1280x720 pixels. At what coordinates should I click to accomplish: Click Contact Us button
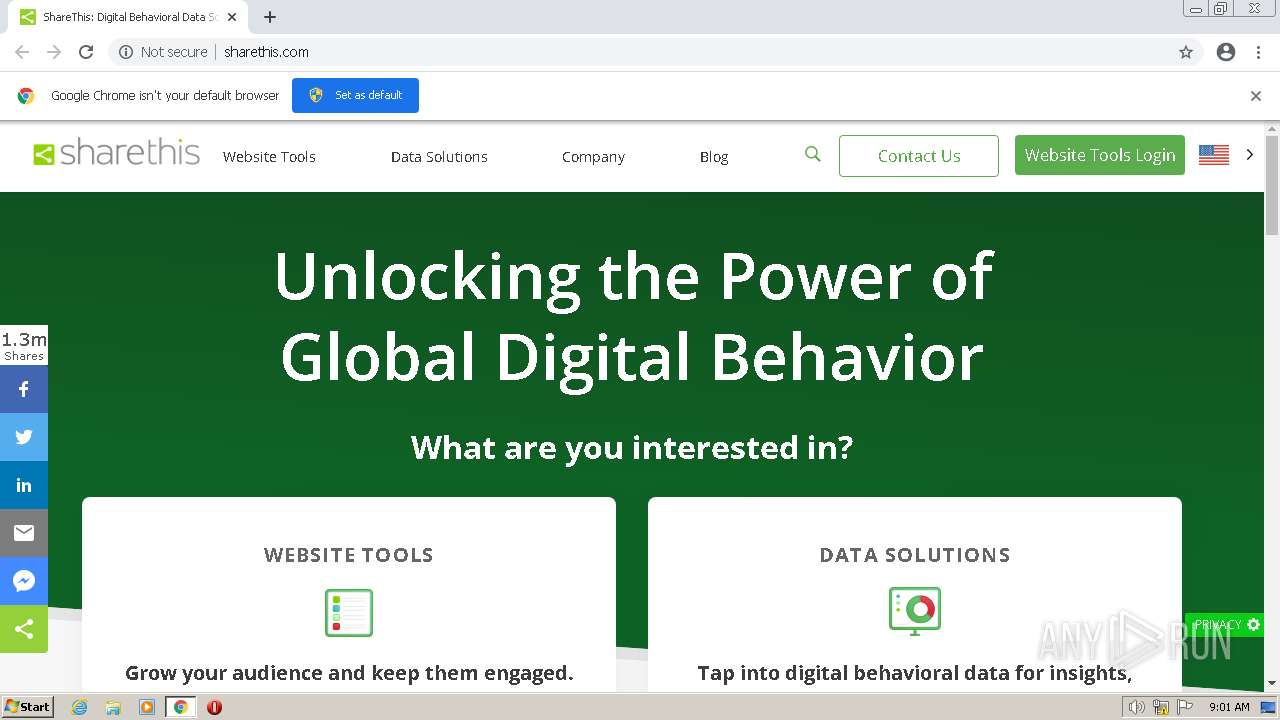click(919, 156)
